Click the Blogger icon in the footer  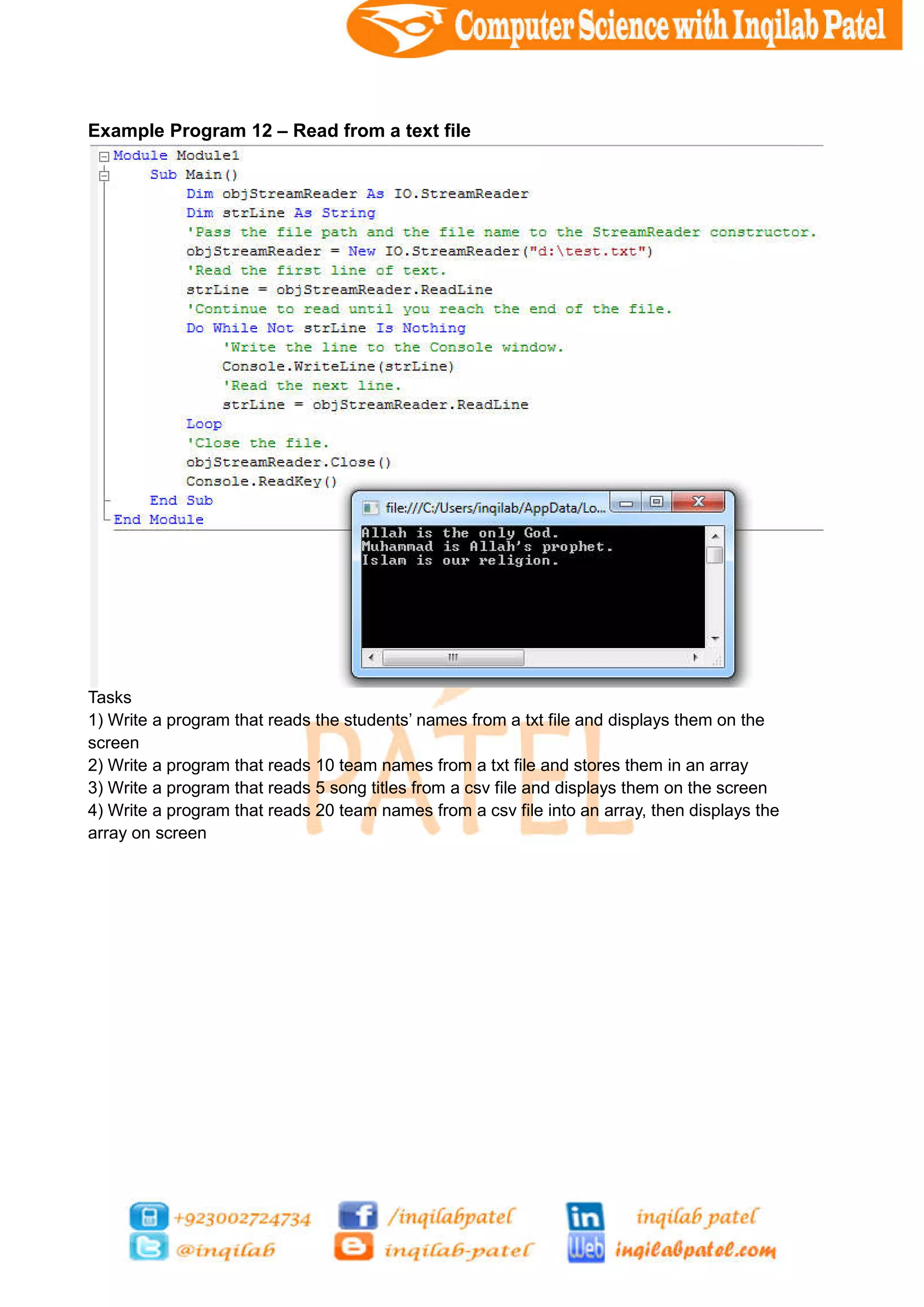pos(354,1246)
